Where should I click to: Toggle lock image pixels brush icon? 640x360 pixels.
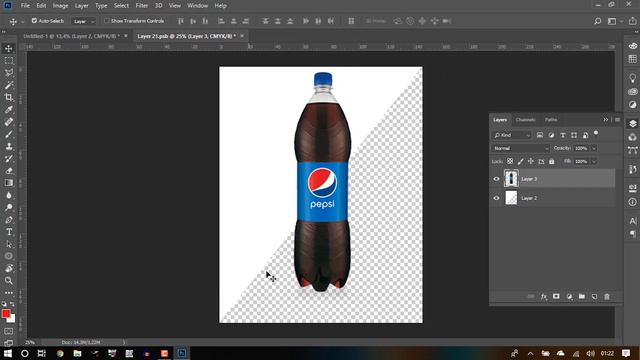pyautogui.click(x=520, y=161)
